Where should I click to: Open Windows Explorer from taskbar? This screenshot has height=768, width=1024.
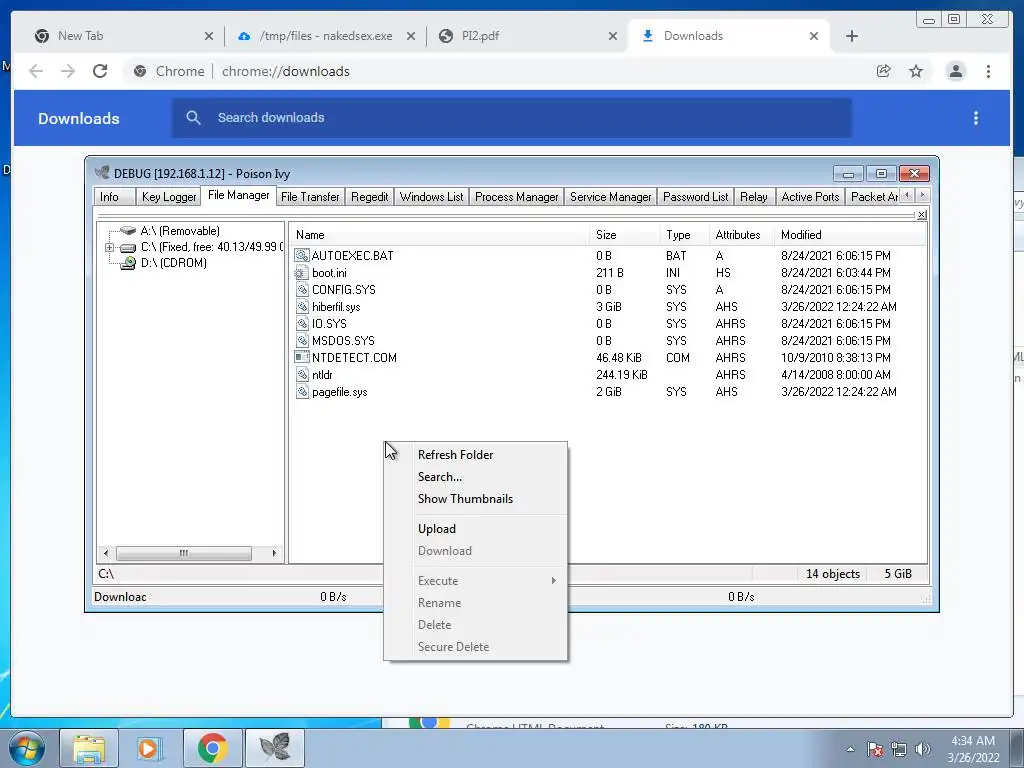coord(89,748)
